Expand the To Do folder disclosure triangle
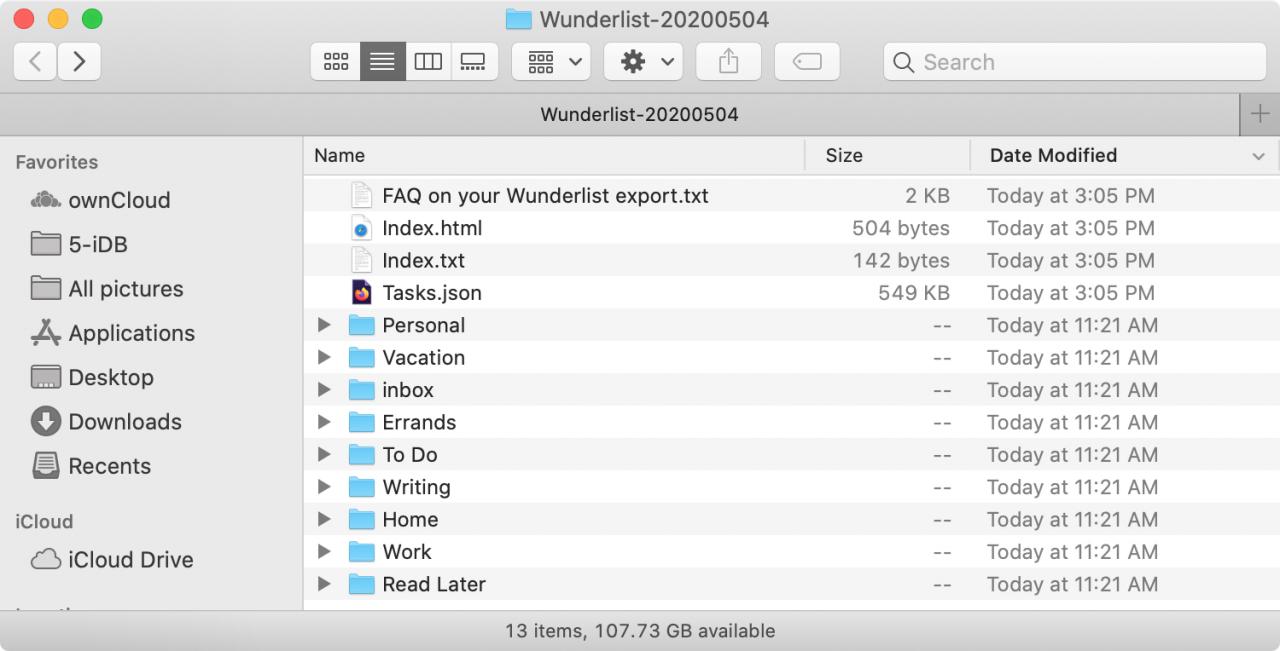Viewport: 1280px width, 651px height. click(x=323, y=454)
